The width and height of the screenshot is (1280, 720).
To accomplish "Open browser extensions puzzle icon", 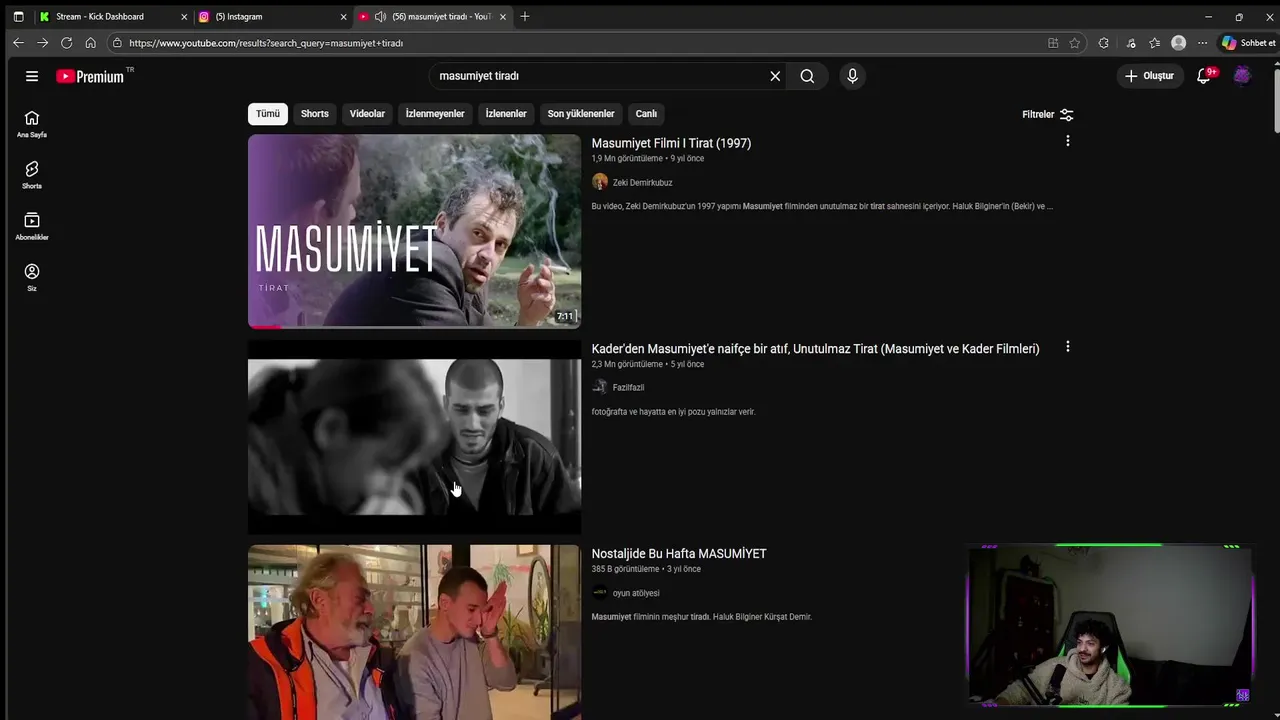I will tap(1103, 43).
